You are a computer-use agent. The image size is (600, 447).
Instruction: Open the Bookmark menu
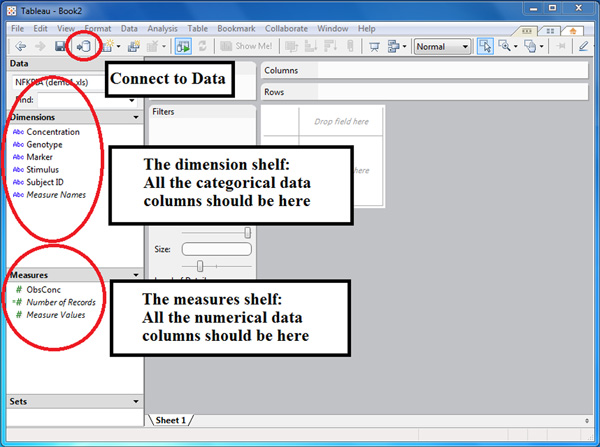pyautogui.click(x=236, y=29)
